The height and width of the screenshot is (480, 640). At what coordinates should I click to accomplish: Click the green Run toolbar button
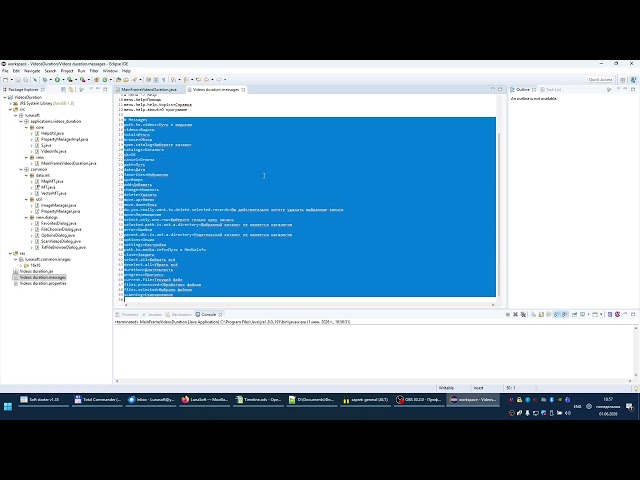[58, 80]
